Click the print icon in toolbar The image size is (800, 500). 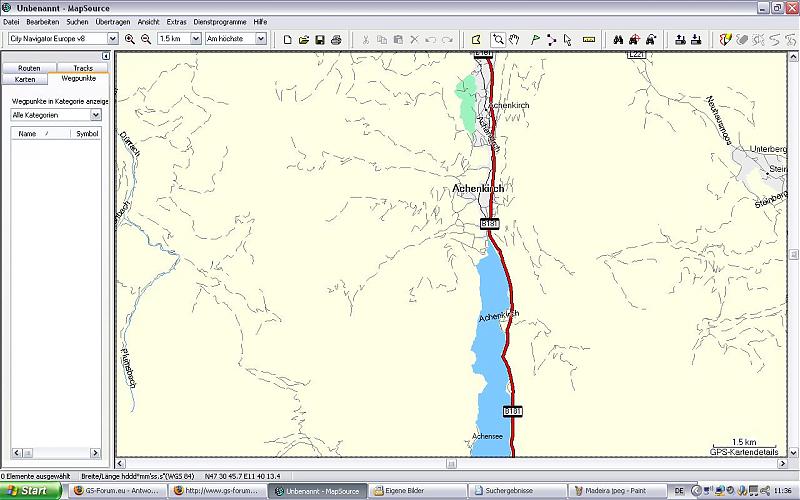point(336,39)
